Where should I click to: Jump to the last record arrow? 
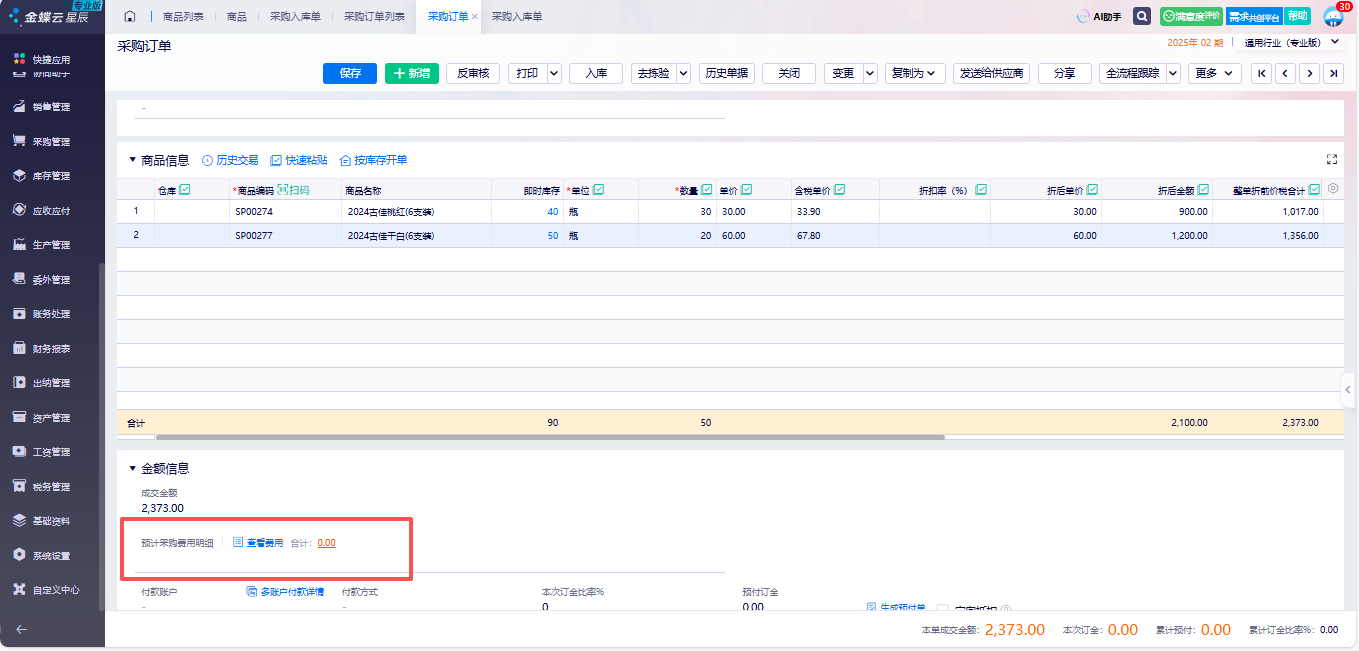pyautogui.click(x=1333, y=73)
